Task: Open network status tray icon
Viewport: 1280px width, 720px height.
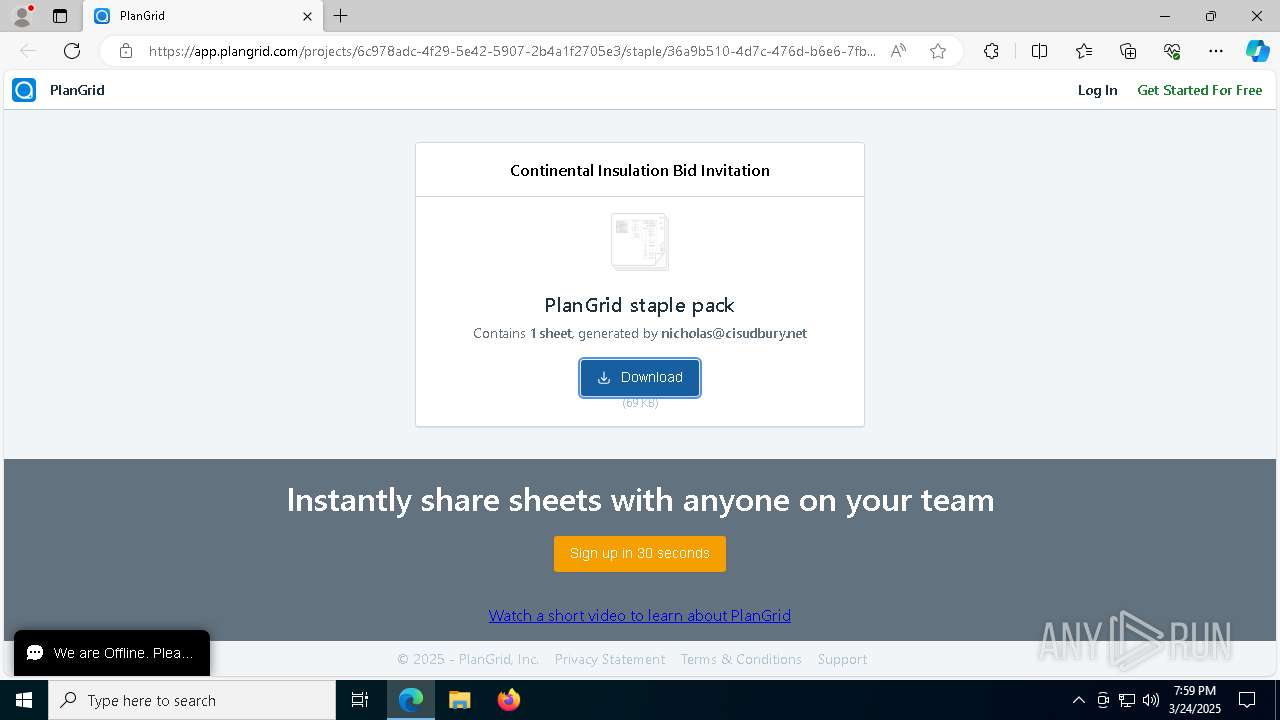Action: (1127, 700)
